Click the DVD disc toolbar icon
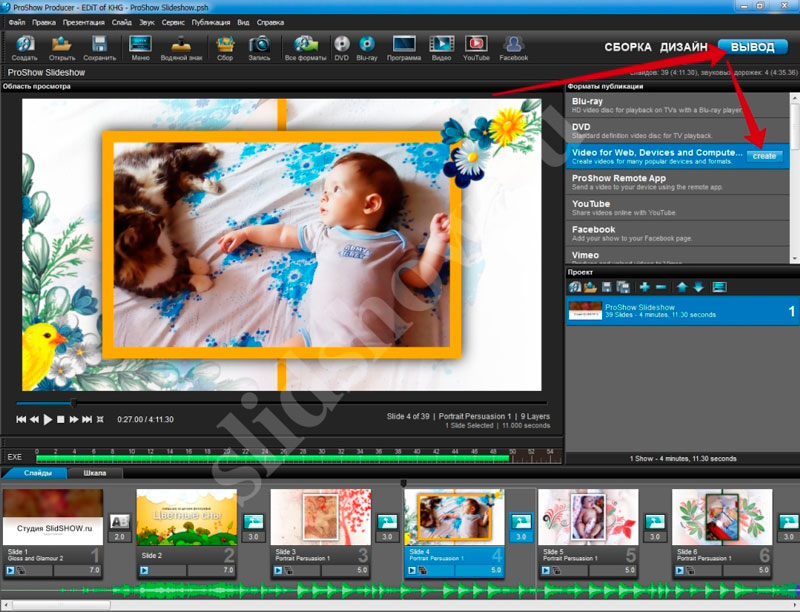Screen dimensions: 800x612 [x=342, y=47]
